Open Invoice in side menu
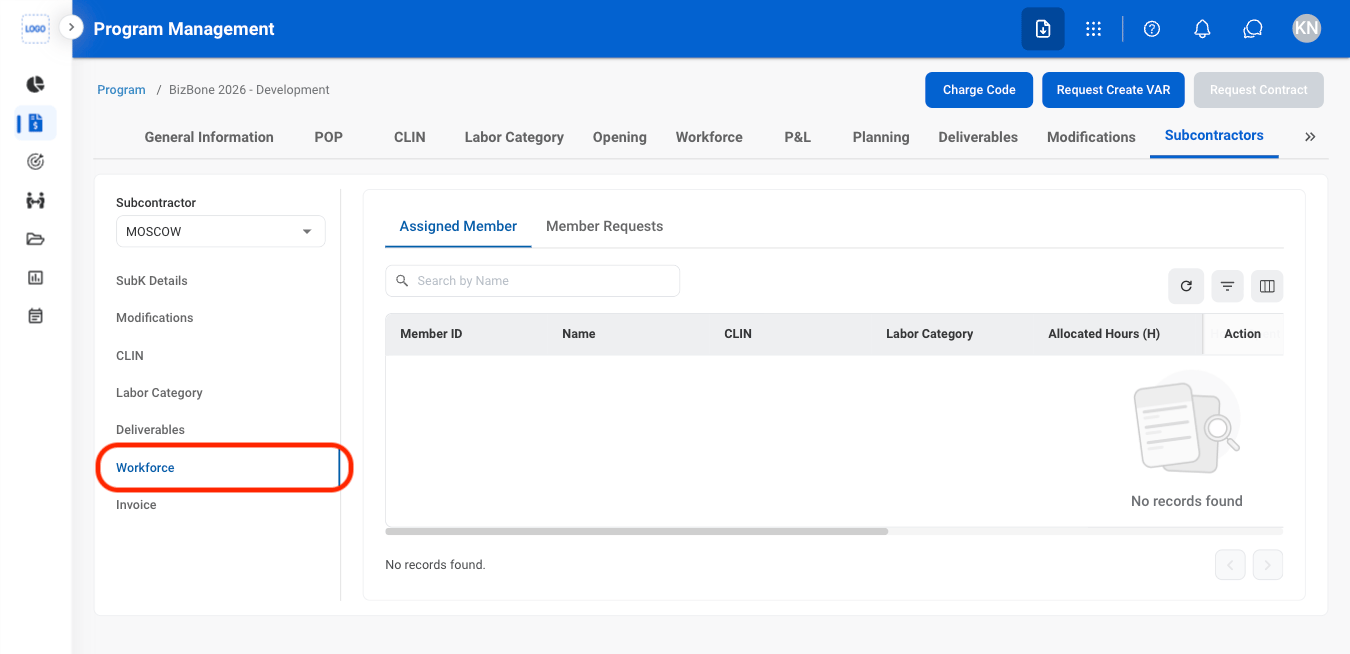This screenshot has height=654, width=1350. (136, 505)
